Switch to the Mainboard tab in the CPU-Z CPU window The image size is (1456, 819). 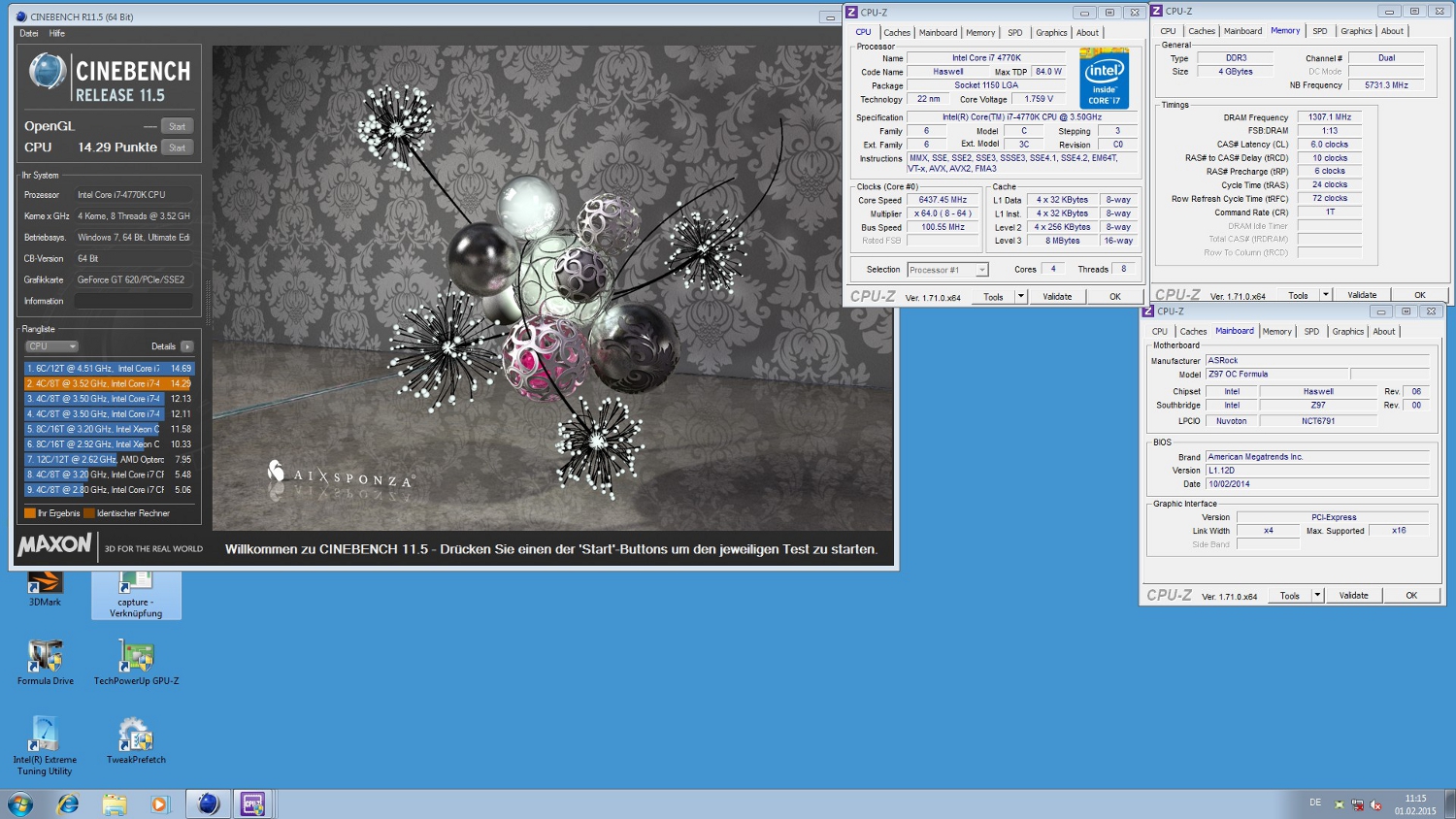pyautogui.click(x=938, y=33)
